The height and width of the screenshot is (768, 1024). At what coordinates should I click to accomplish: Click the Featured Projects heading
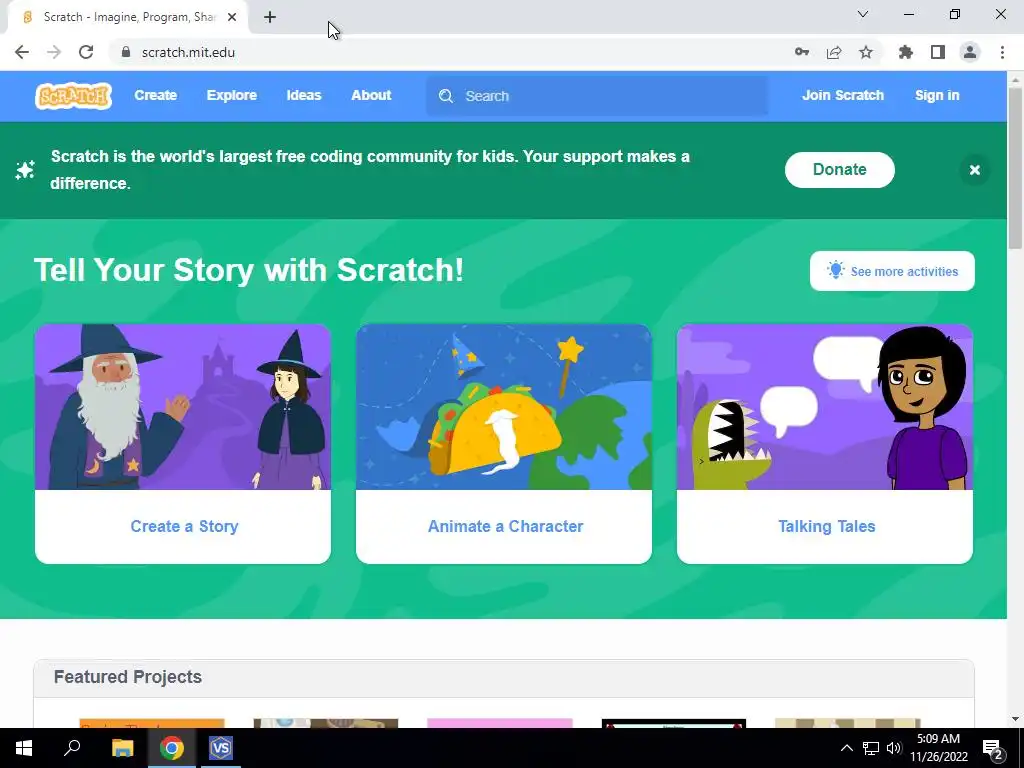tap(128, 677)
